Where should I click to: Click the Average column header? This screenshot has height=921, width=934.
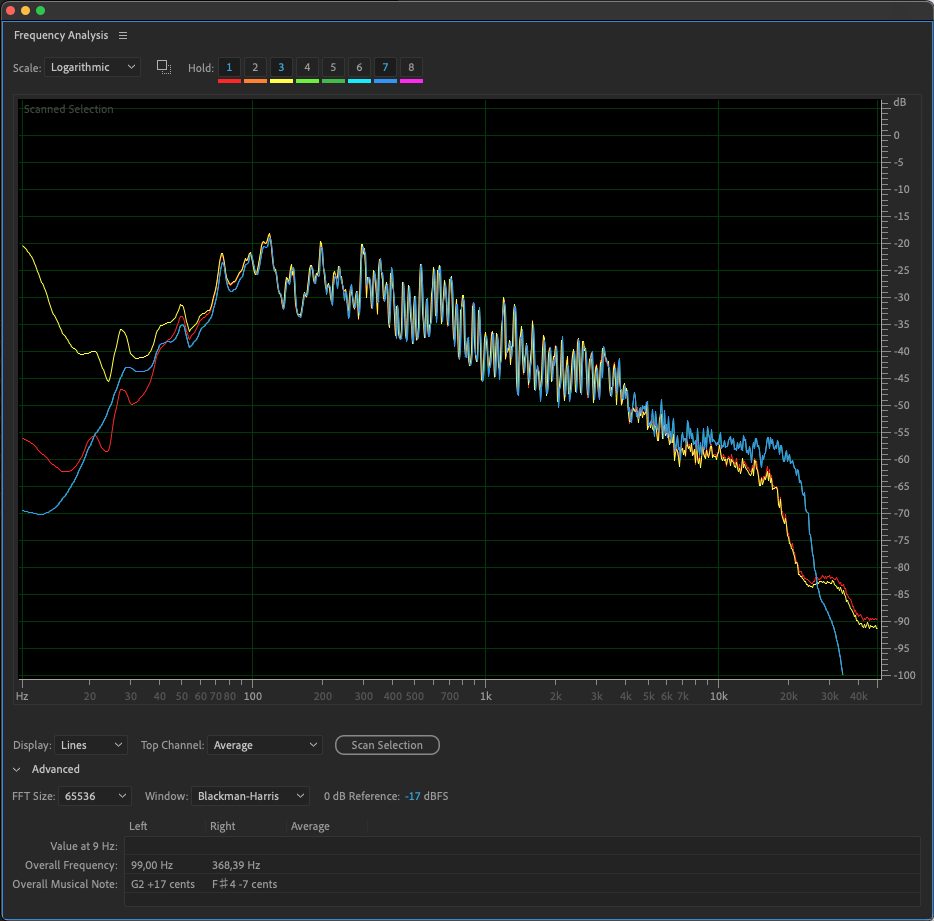point(310,826)
